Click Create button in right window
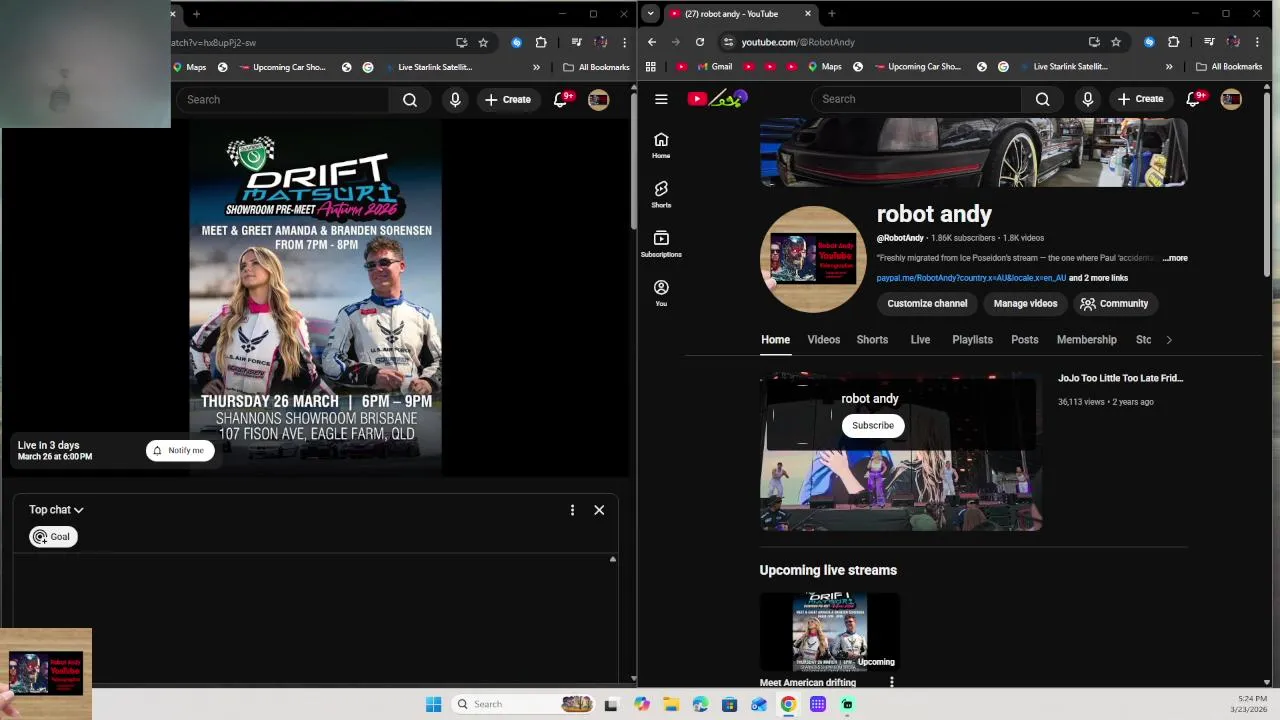 (x=1140, y=99)
